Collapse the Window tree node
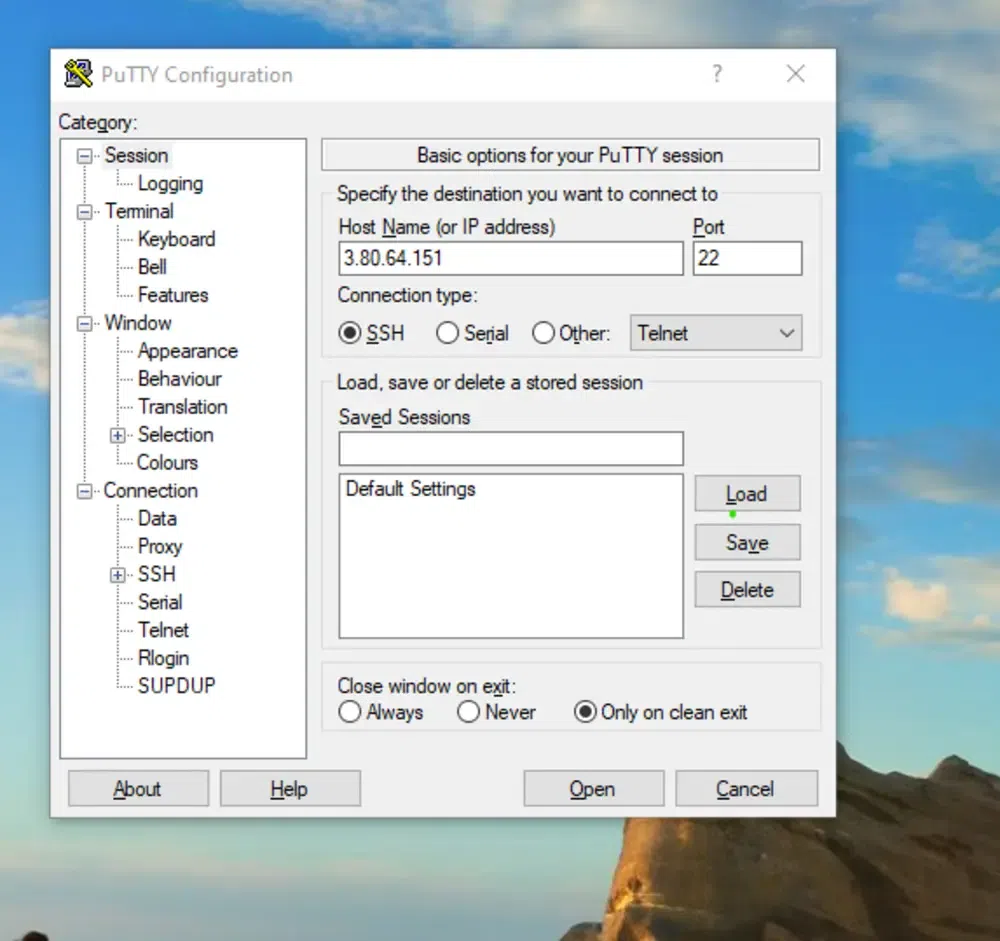Viewport: 1000px width, 941px height. tap(84, 323)
